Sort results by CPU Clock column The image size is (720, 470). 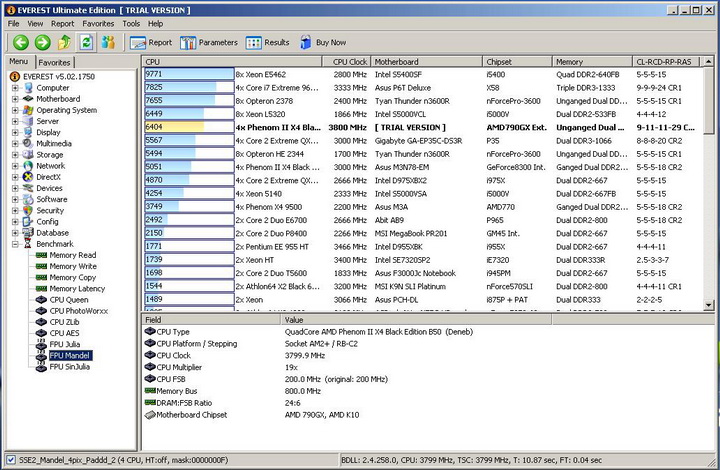tap(346, 62)
